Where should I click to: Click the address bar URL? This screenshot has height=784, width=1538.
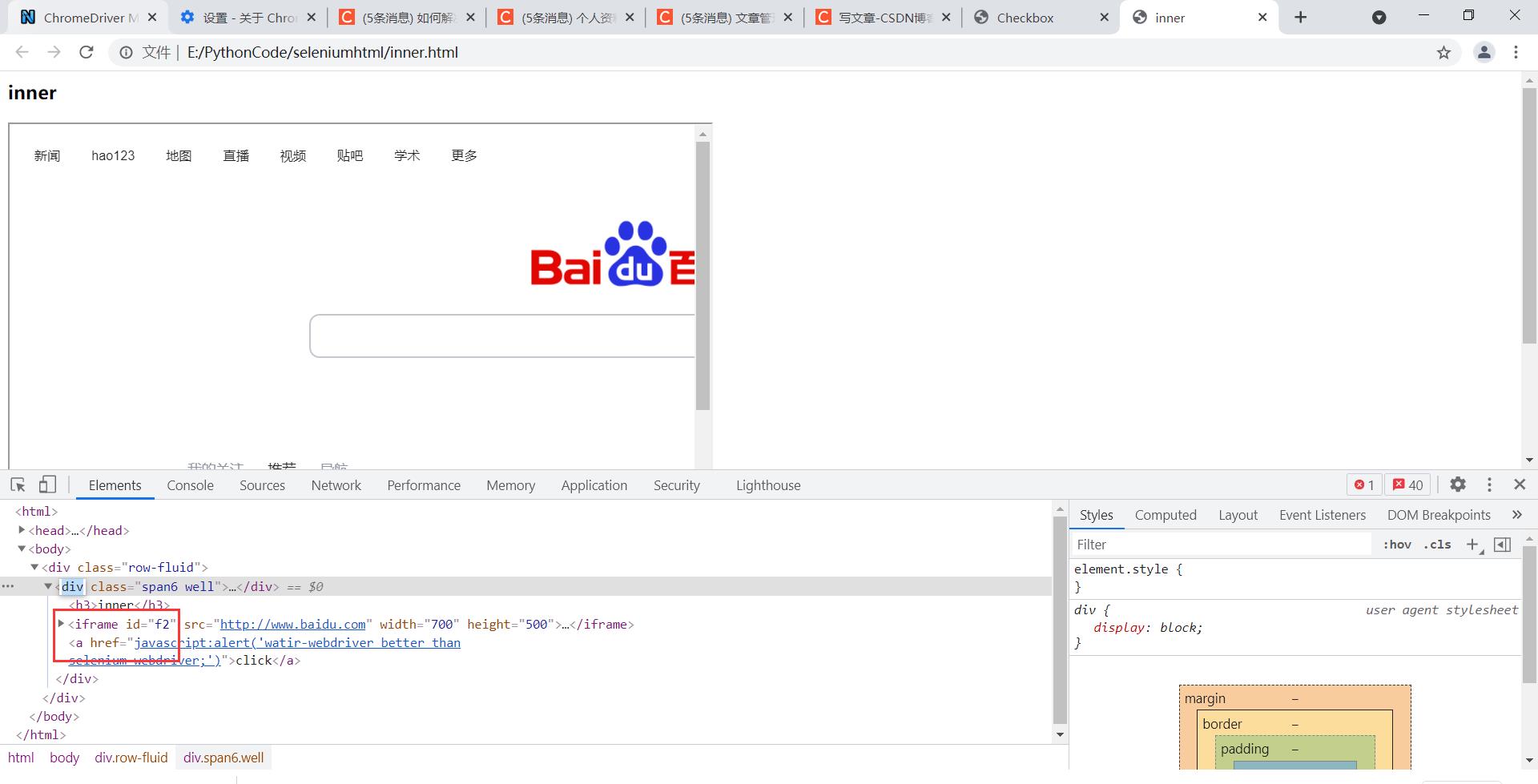point(323,53)
